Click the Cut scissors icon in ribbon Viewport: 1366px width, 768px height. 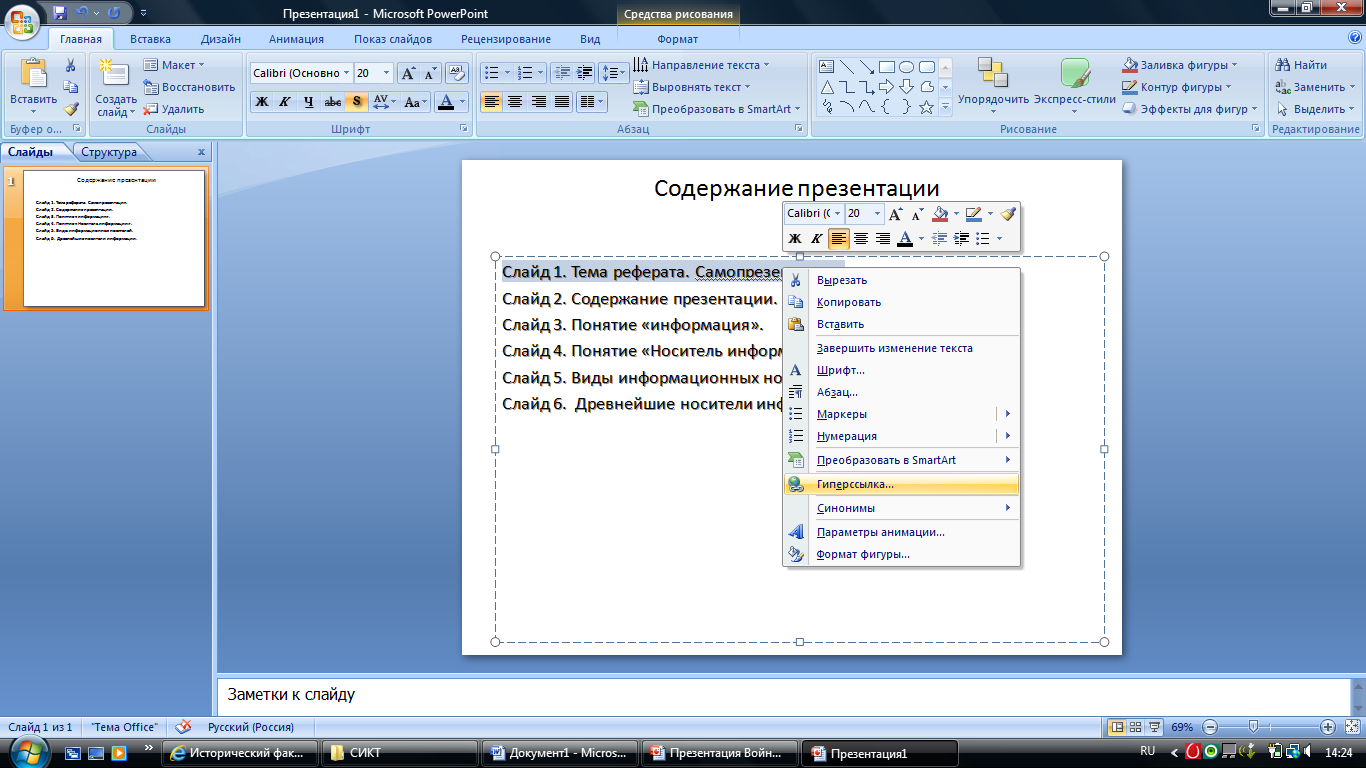(x=71, y=65)
